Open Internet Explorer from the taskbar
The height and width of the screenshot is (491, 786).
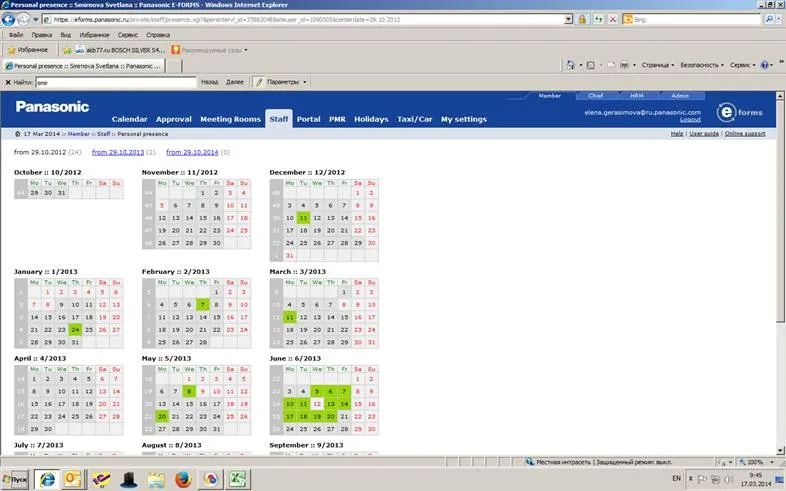pyautogui.click(x=47, y=479)
